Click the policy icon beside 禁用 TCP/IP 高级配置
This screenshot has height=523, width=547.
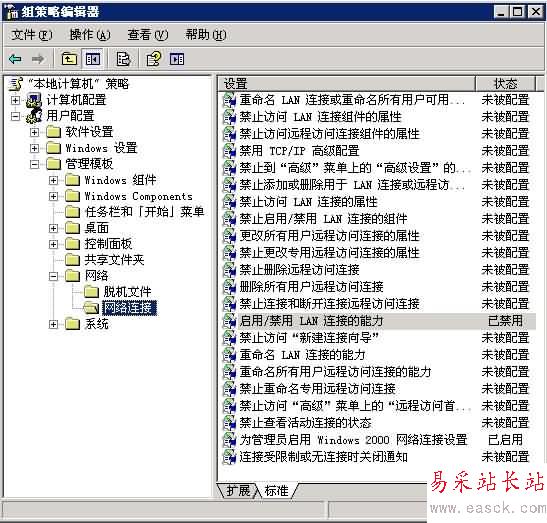tap(230, 151)
